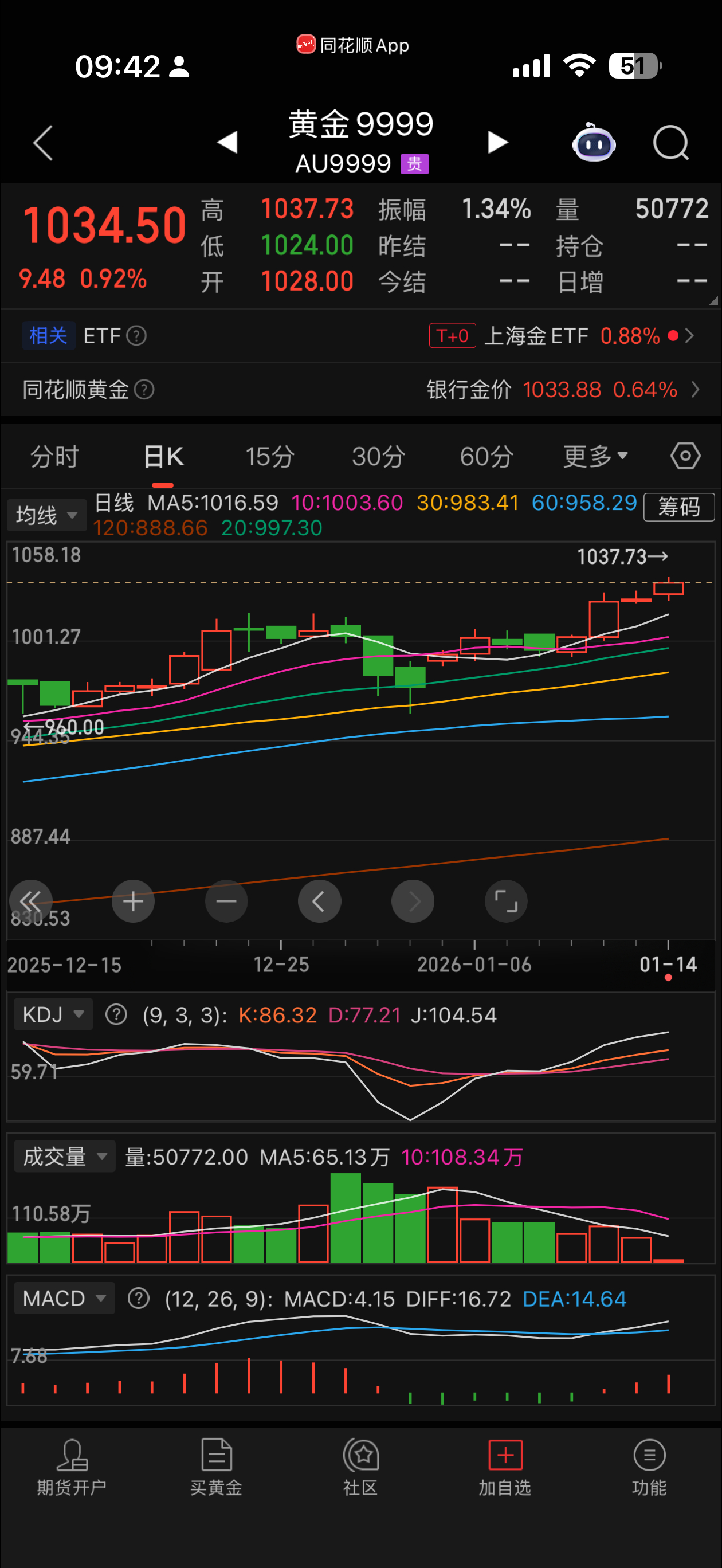The width and height of the screenshot is (722, 1568).
Task: Switch to 15分 chart tab
Action: click(x=270, y=456)
